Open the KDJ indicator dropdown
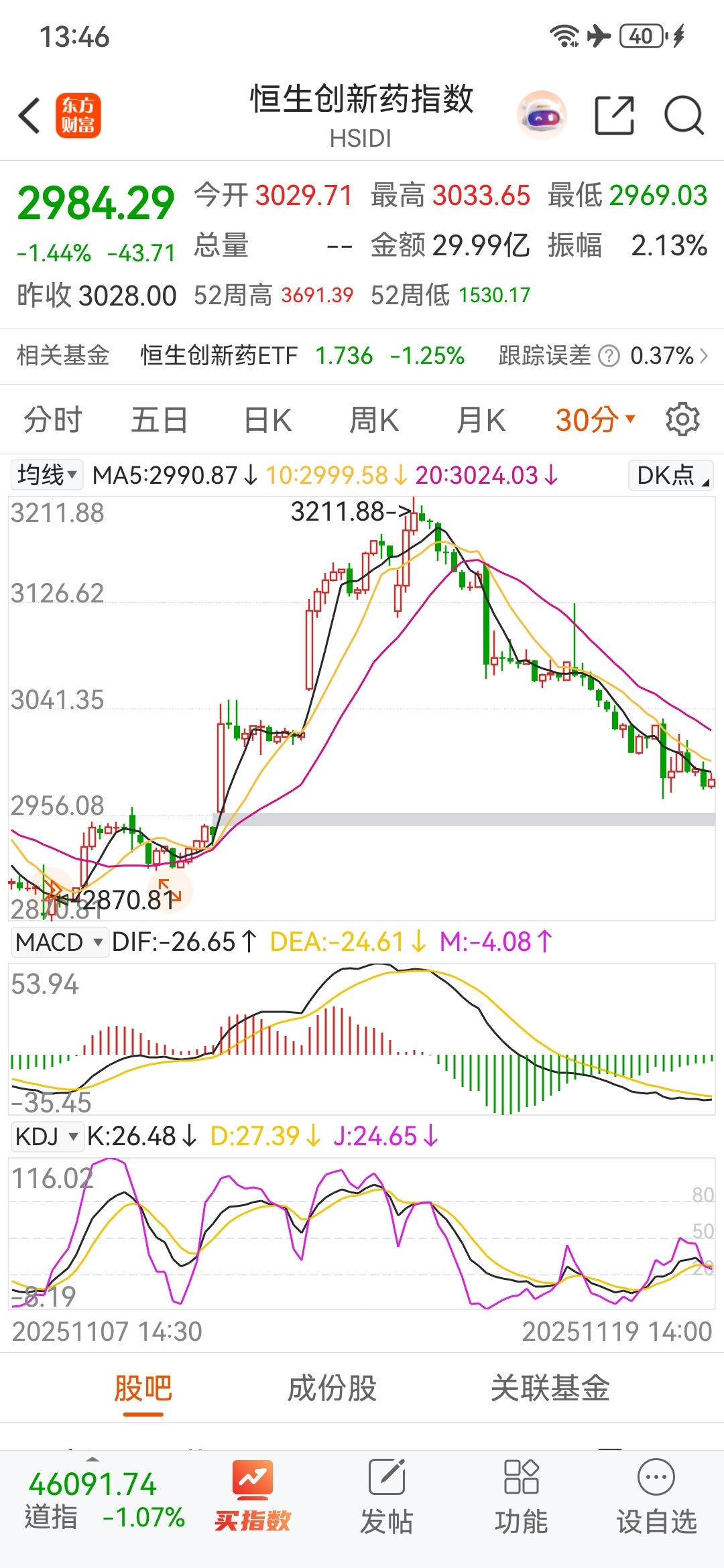The width and height of the screenshot is (724, 1568). 47,1136
